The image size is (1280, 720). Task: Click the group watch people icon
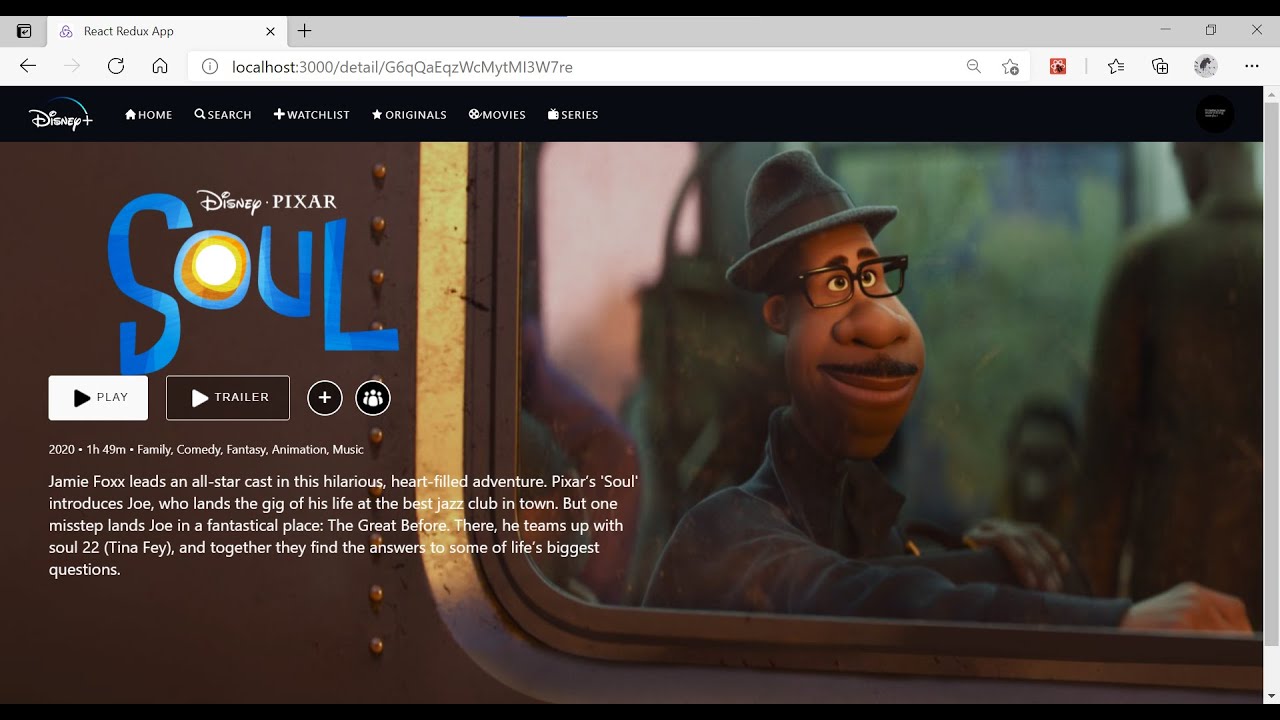click(373, 398)
